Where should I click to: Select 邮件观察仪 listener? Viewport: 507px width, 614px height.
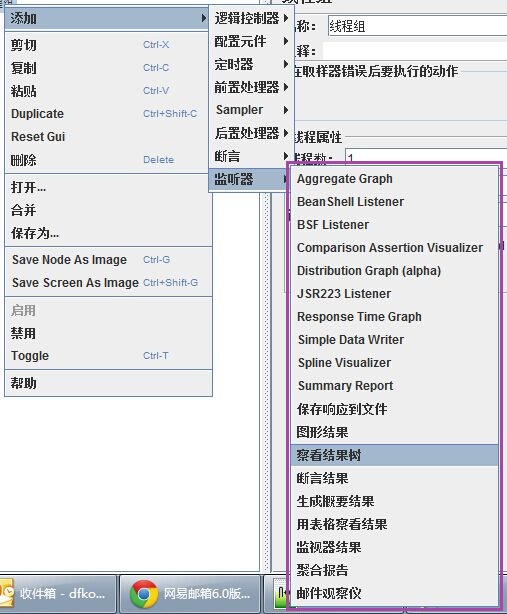tap(394, 593)
